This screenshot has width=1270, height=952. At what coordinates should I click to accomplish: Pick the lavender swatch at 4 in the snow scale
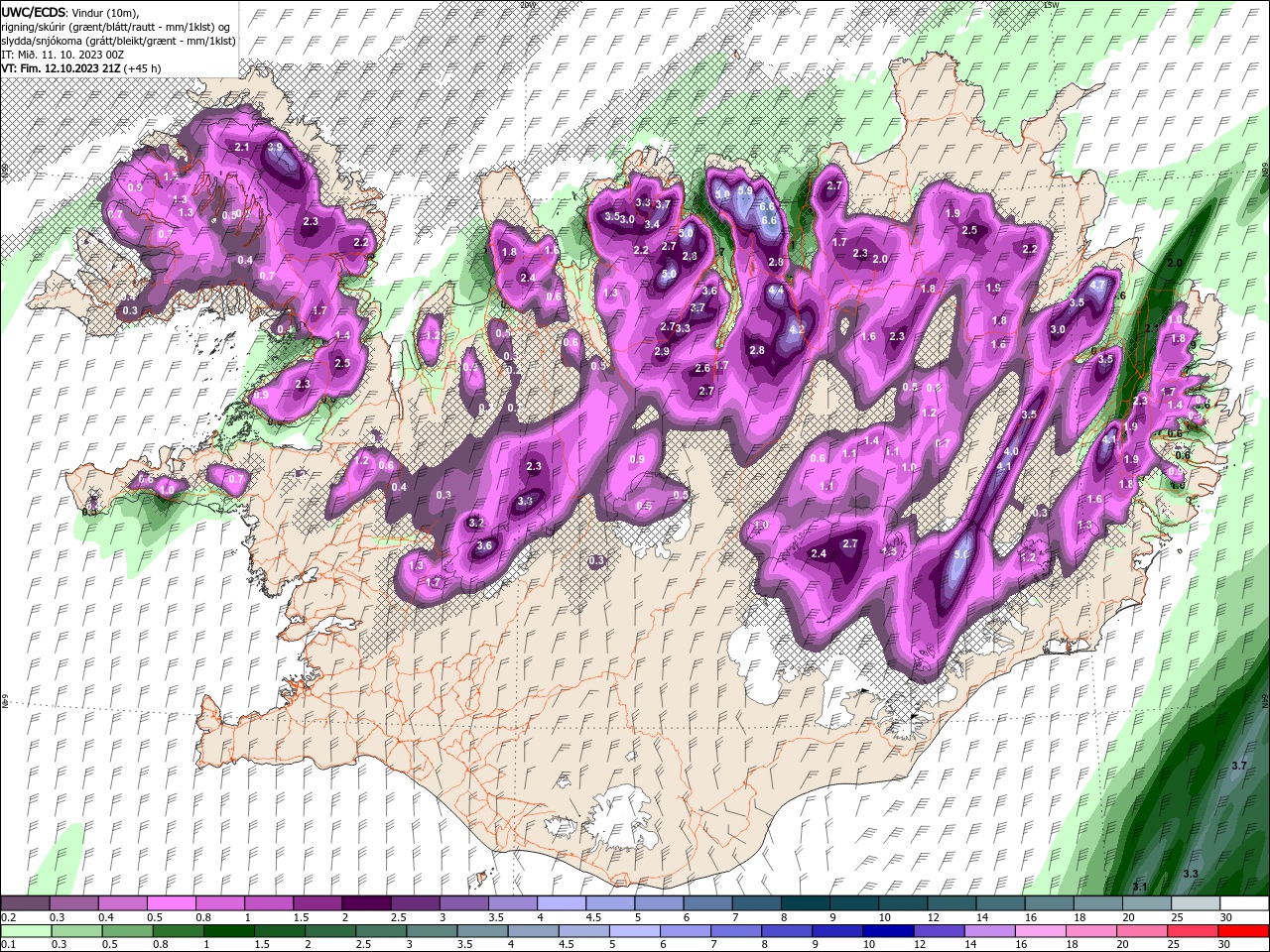click(x=562, y=903)
